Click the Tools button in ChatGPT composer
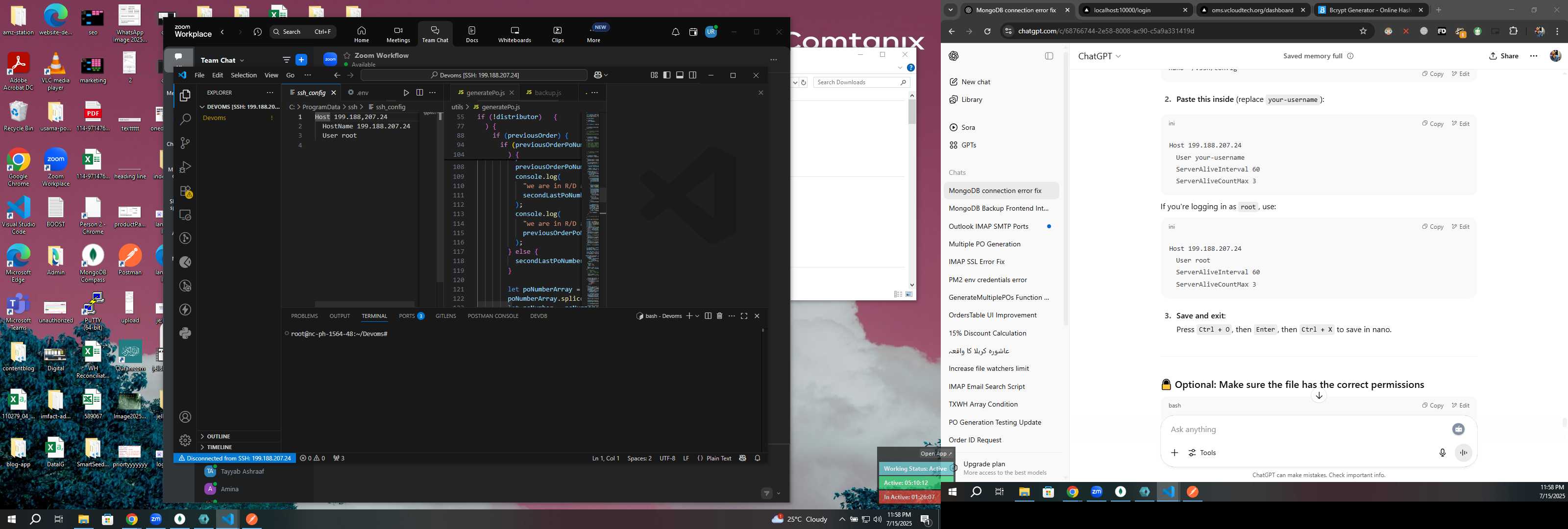Image resolution: width=1568 pixels, height=529 pixels. [x=1203, y=452]
